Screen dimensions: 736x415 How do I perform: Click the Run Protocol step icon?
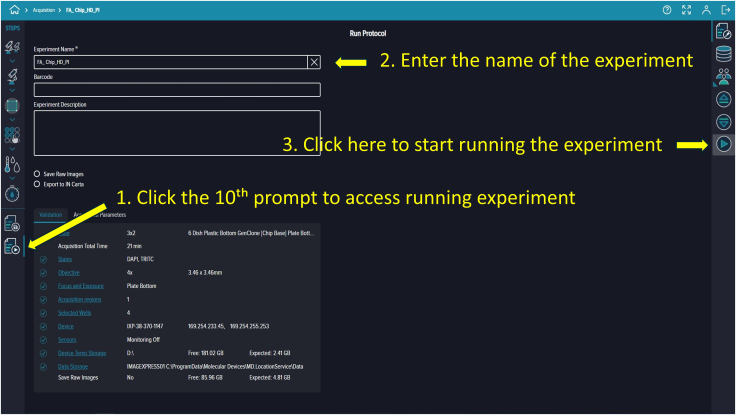point(12,246)
